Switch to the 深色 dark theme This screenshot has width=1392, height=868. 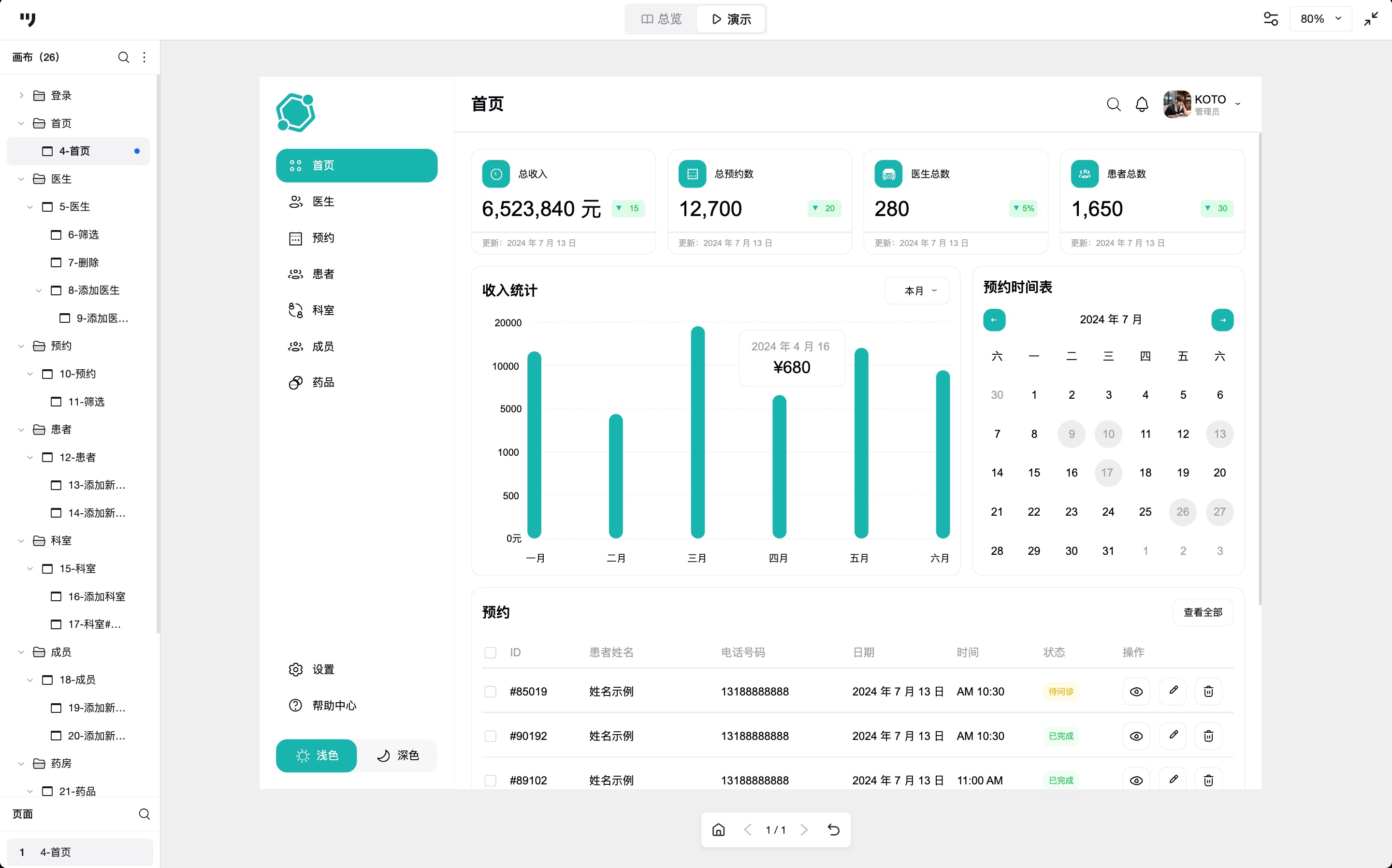pos(398,755)
